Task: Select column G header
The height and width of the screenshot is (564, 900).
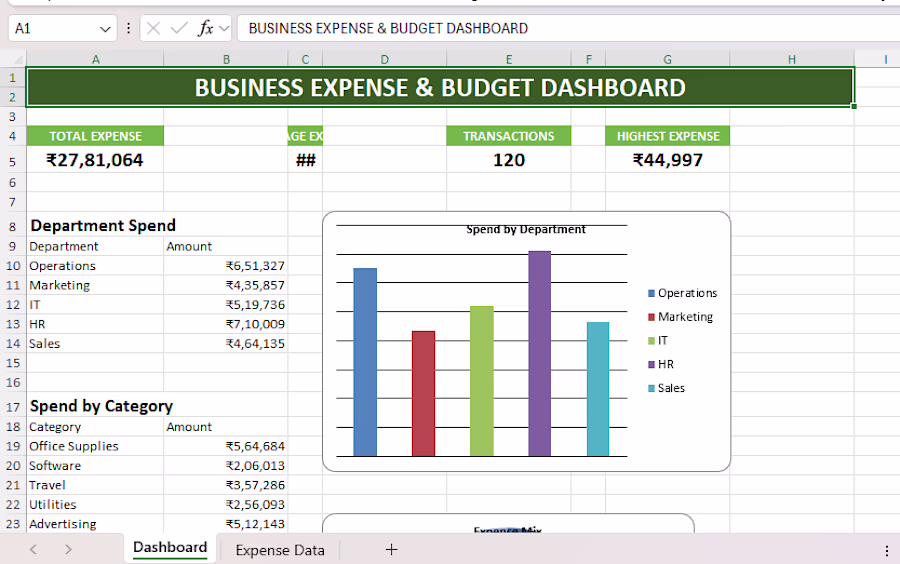Action: point(668,60)
